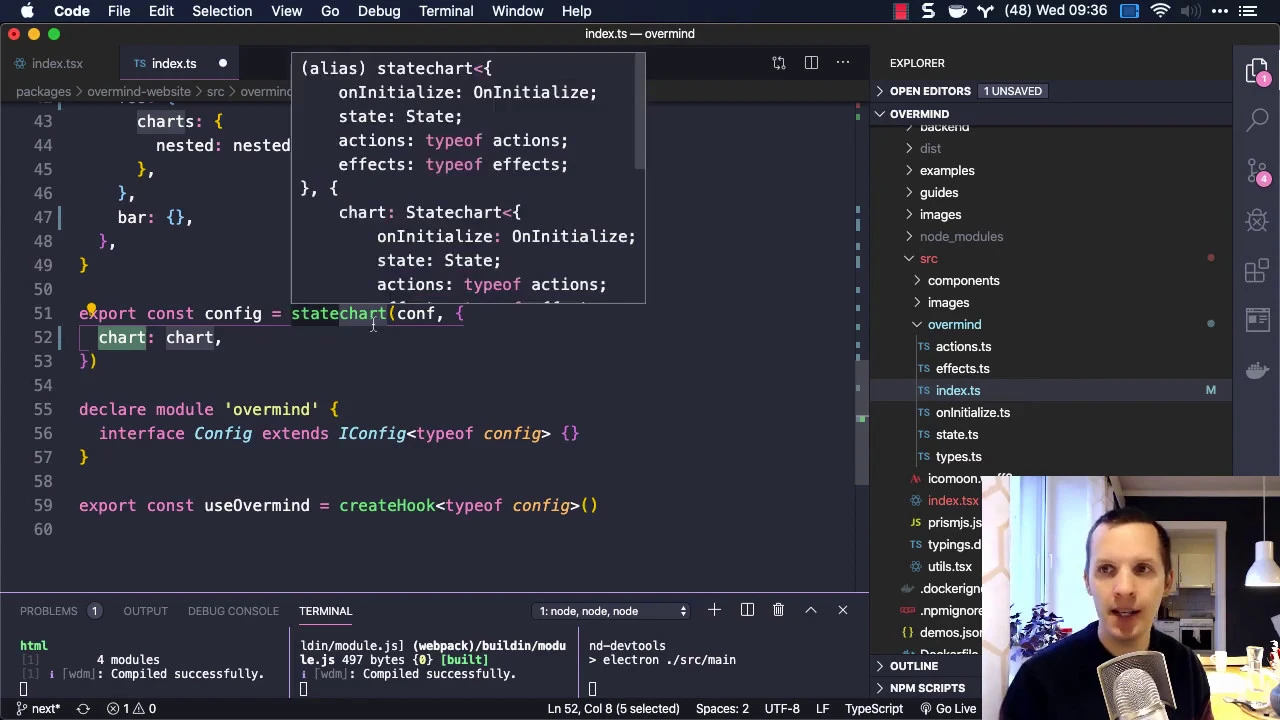The height and width of the screenshot is (720, 1280).
Task: Click Split Editor icon in editor toolbar
Action: (x=811, y=63)
